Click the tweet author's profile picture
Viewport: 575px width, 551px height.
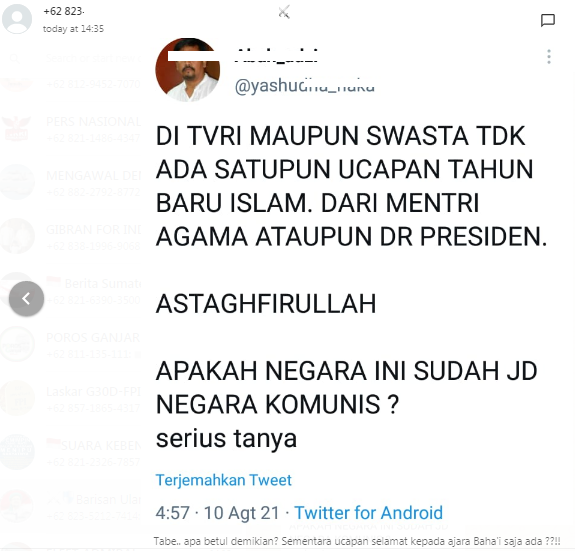187,70
